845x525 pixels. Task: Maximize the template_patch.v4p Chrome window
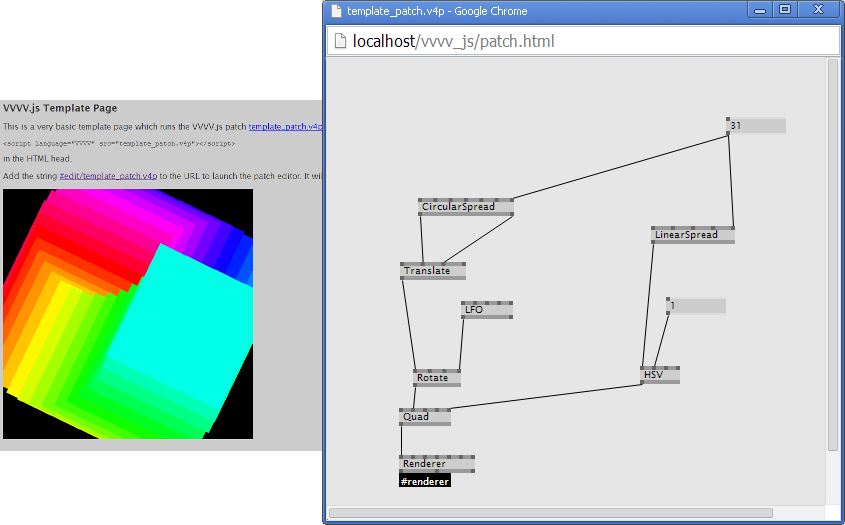click(x=785, y=10)
